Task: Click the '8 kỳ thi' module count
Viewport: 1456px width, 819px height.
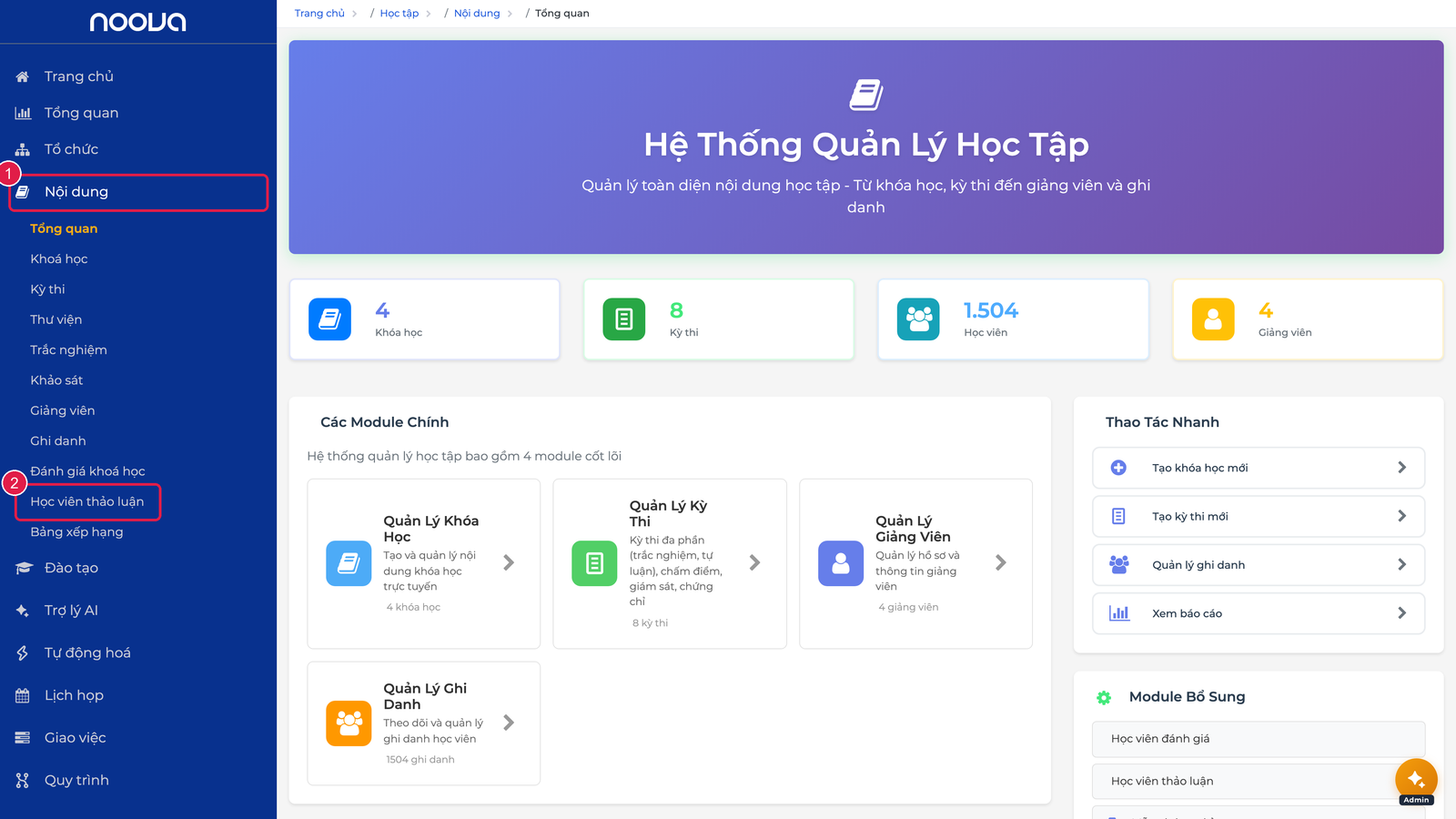Action: pos(650,623)
